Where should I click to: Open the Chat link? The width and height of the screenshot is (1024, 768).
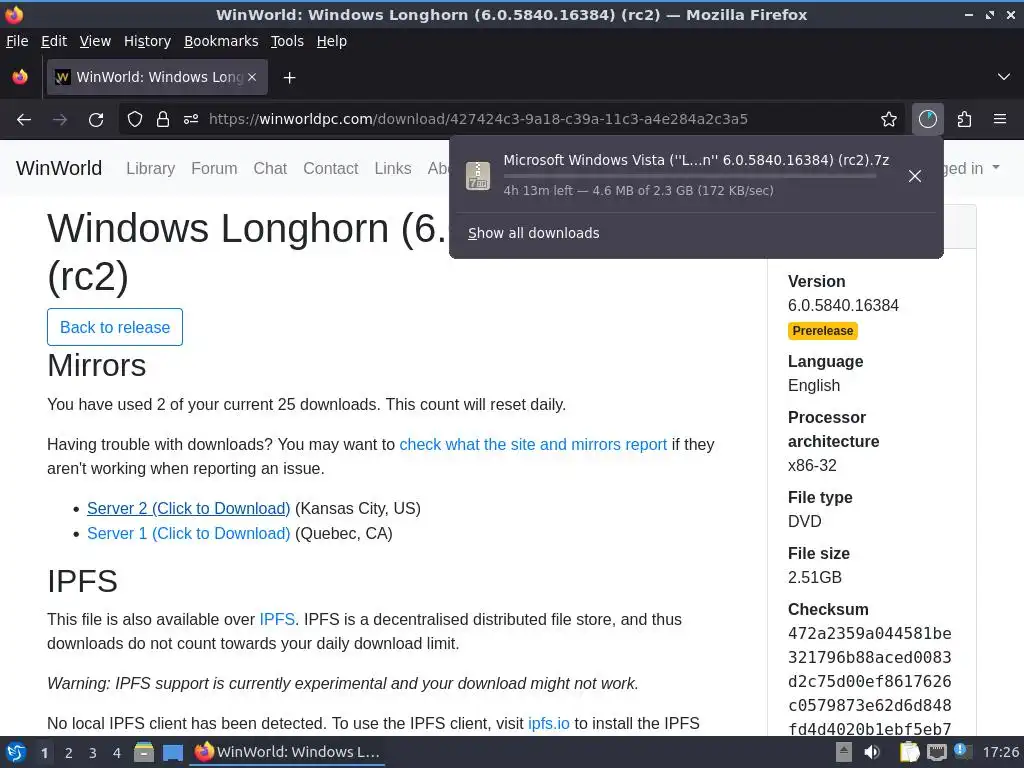[x=270, y=168]
